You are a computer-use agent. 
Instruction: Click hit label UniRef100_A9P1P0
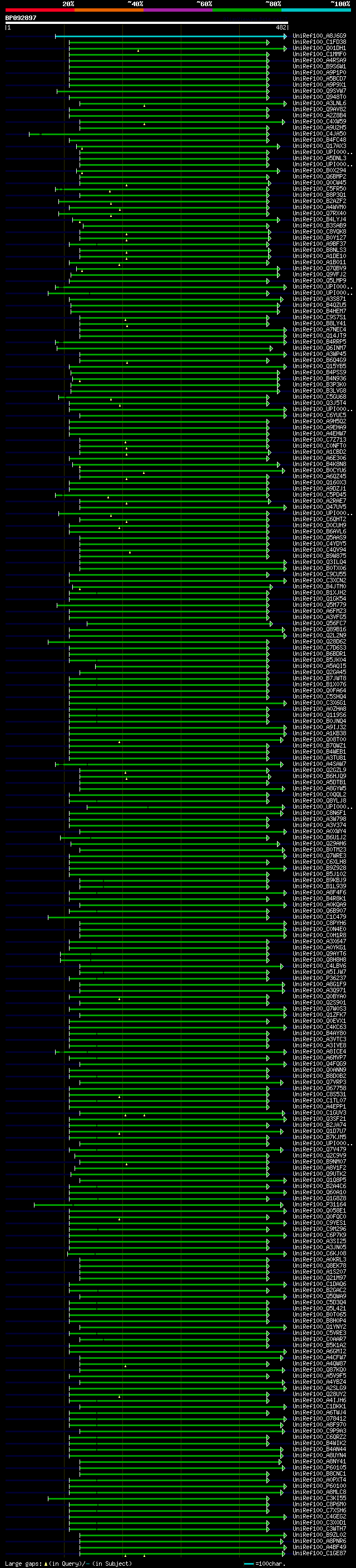[x=319, y=72]
